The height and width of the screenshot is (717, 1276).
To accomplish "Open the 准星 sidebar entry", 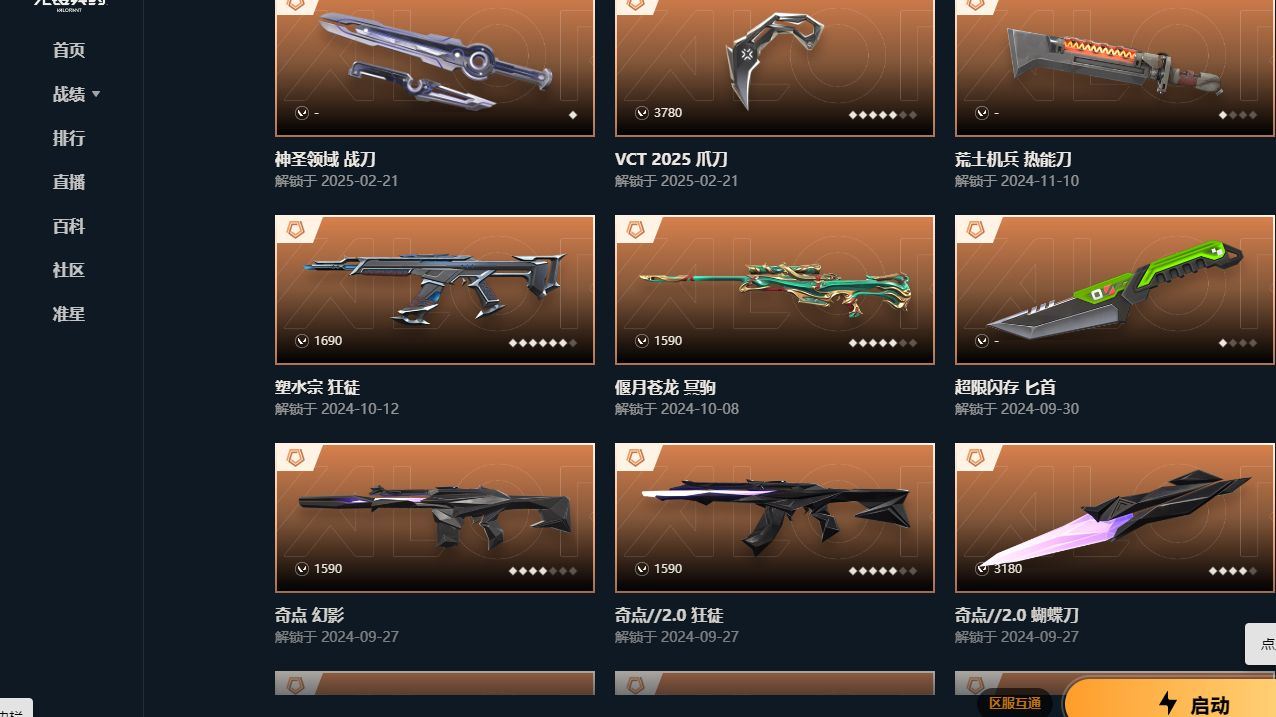I will pyautogui.click(x=69, y=314).
